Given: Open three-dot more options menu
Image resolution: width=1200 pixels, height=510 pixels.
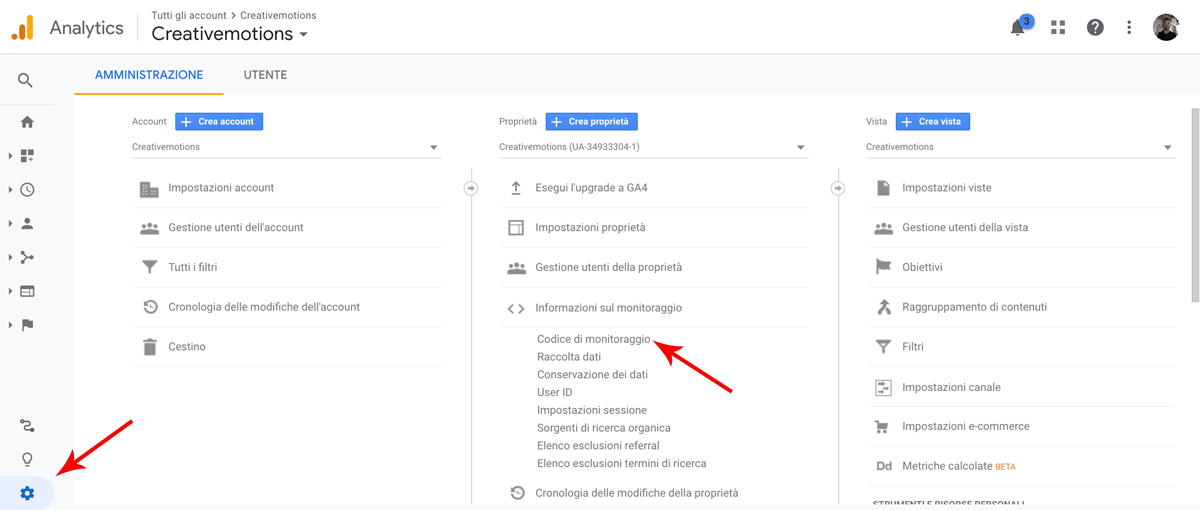Looking at the screenshot, I should point(1129,28).
